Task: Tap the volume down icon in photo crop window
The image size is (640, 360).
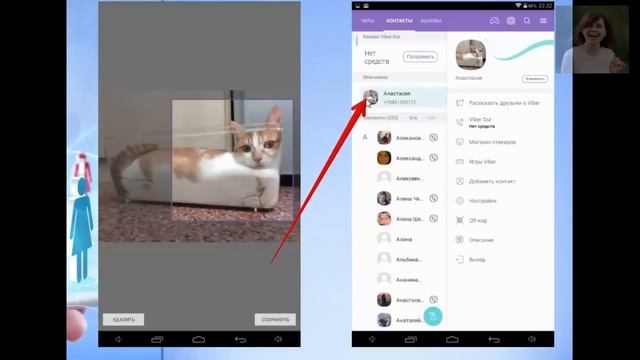Action: coord(118,339)
